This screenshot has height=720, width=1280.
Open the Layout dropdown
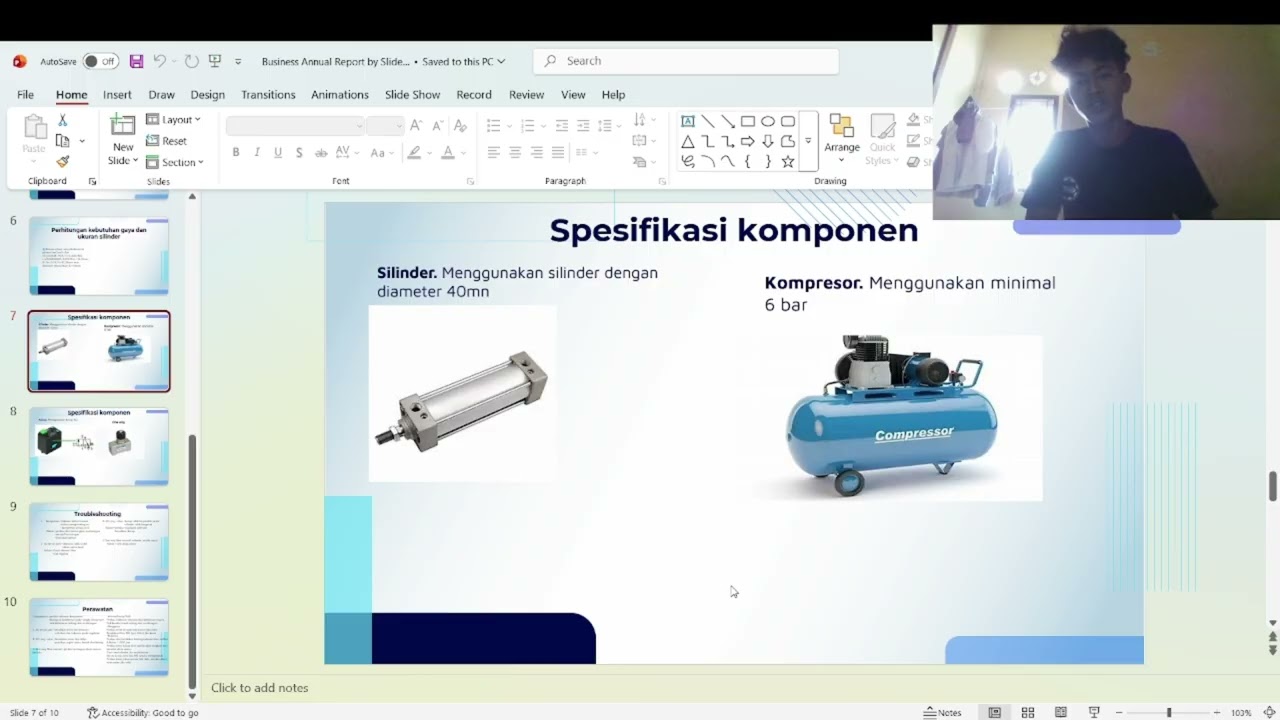tap(174, 119)
